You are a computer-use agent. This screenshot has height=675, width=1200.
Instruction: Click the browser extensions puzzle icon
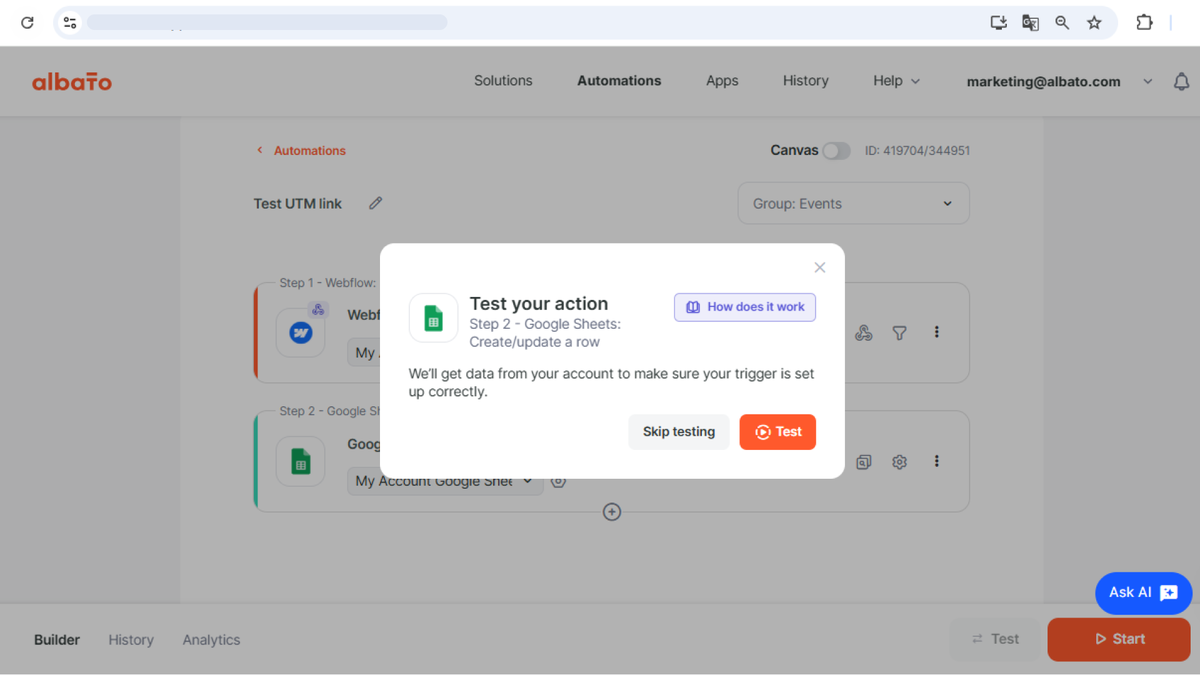pyautogui.click(x=1144, y=22)
